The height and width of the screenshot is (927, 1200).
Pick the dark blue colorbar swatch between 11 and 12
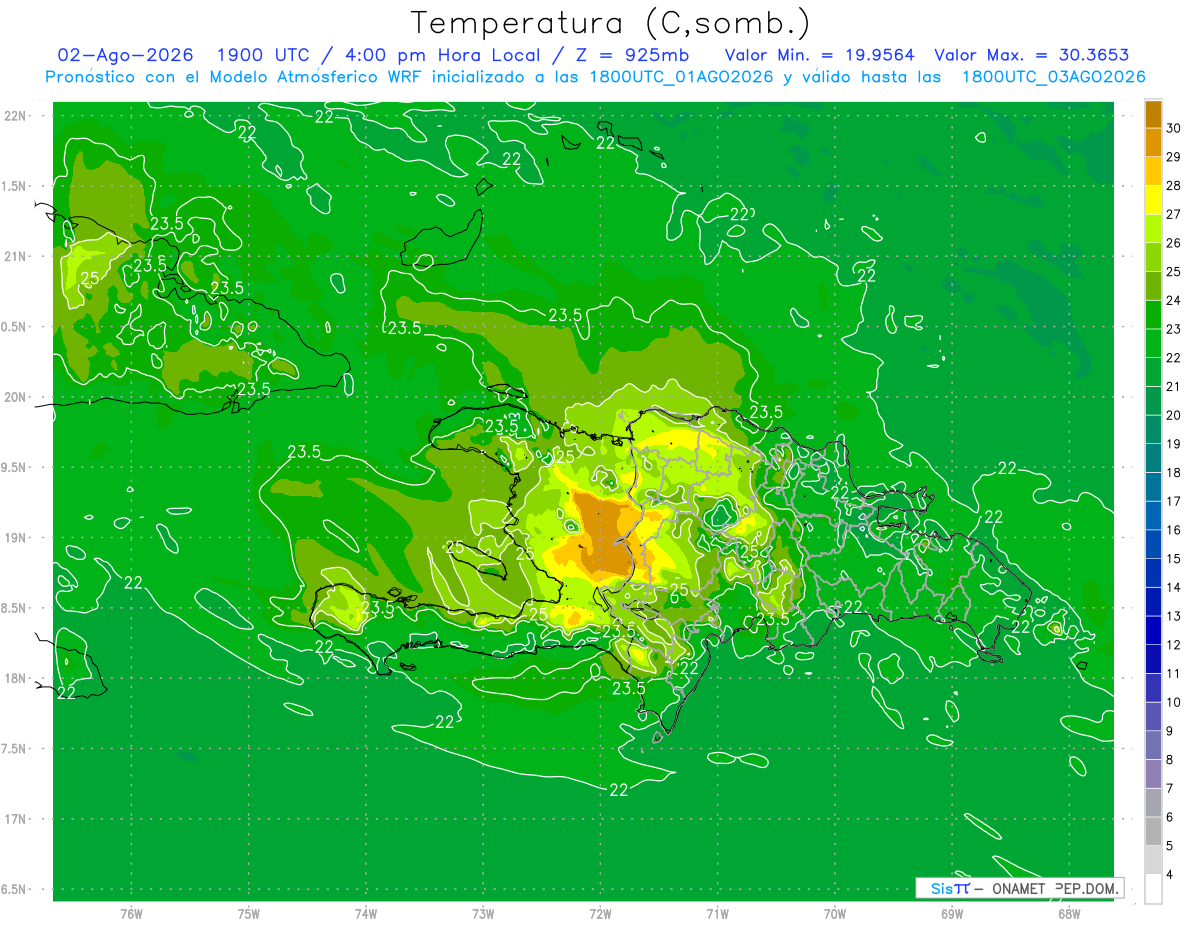coord(1153,659)
